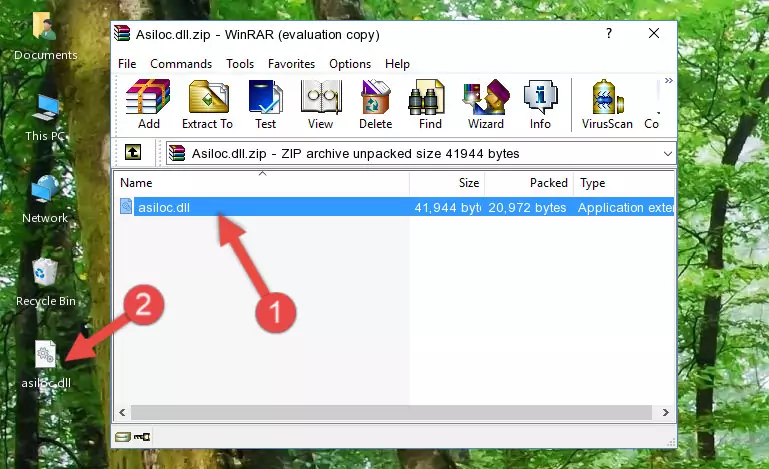769x469 pixels.
Task: Select the Network desktop icon
Action: [45, 199]
